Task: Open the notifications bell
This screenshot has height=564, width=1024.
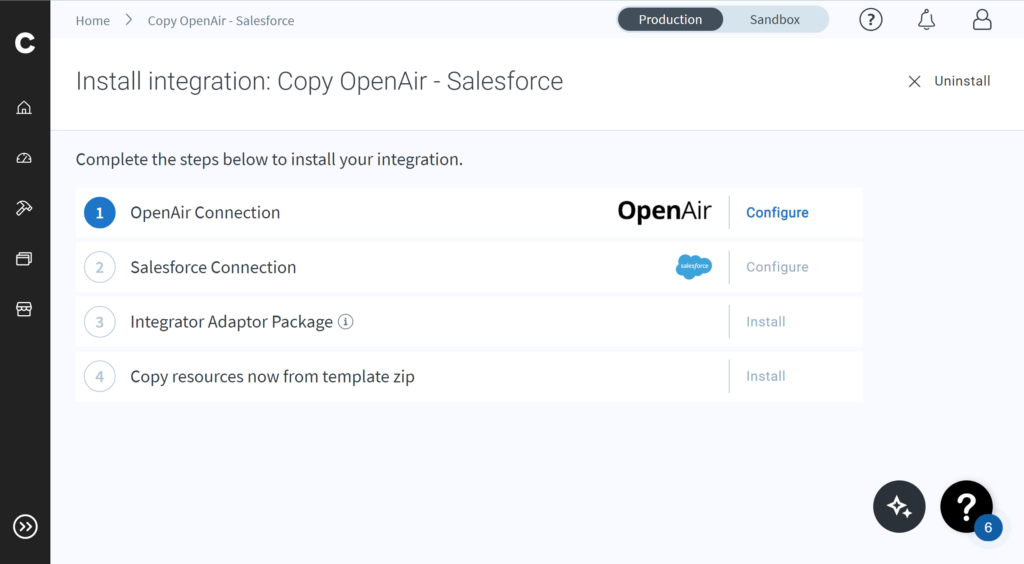Action: tap(926, 20)
